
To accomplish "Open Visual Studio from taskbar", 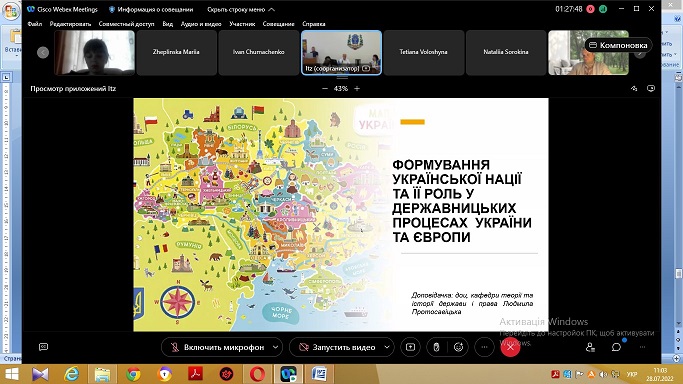I will coord(41,374).
